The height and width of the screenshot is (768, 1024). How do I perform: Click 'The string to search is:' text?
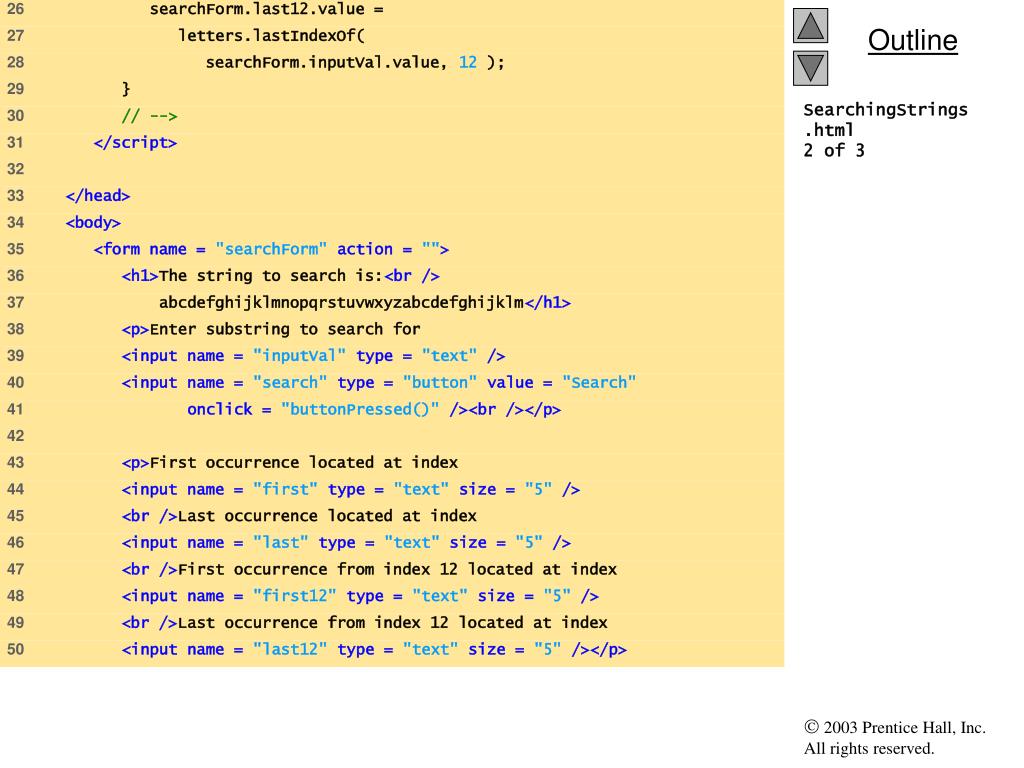coord(271,276)
